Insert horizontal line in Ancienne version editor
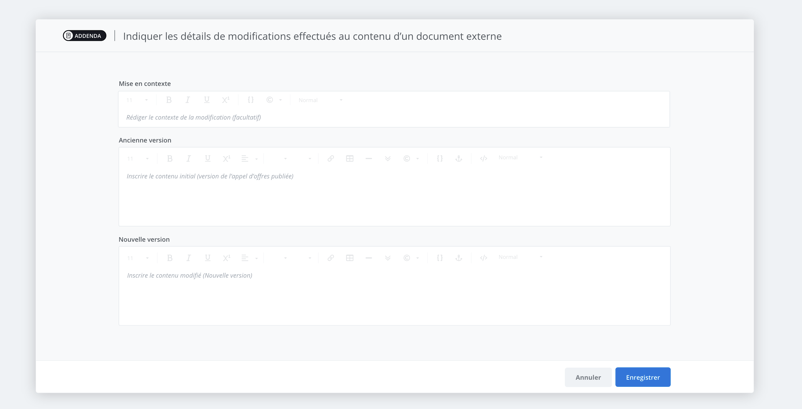The height and width of the screenshot is (409, 802). (369, 158)
